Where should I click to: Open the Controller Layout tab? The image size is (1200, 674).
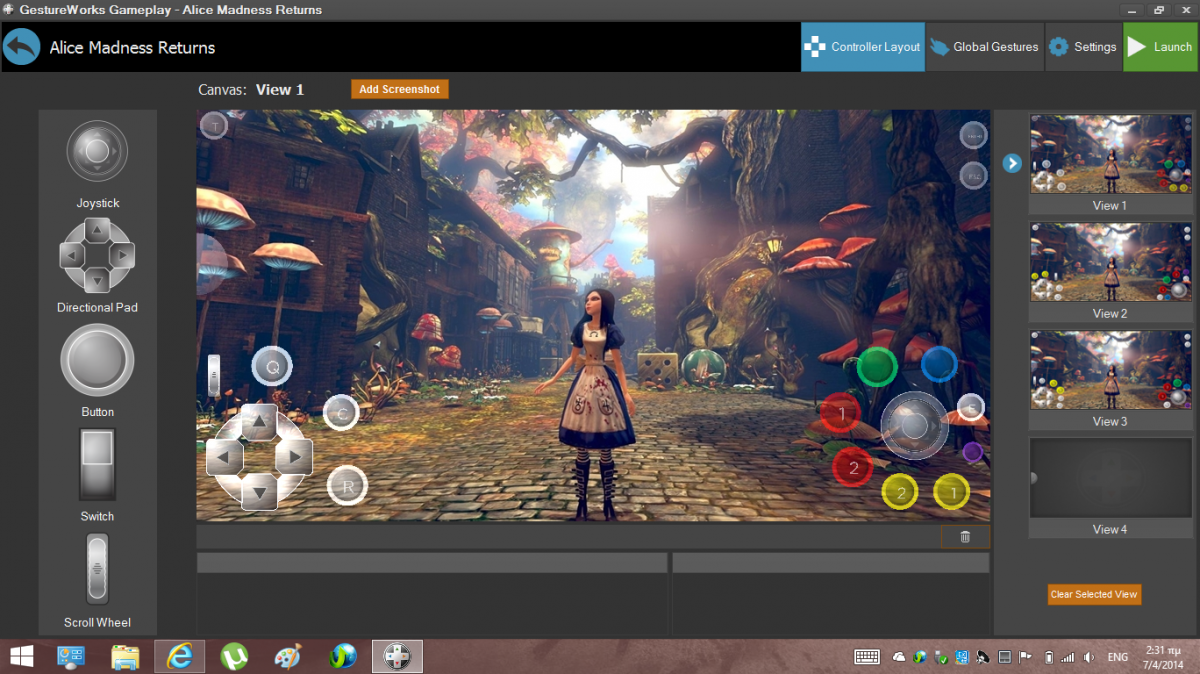(863, 47)
